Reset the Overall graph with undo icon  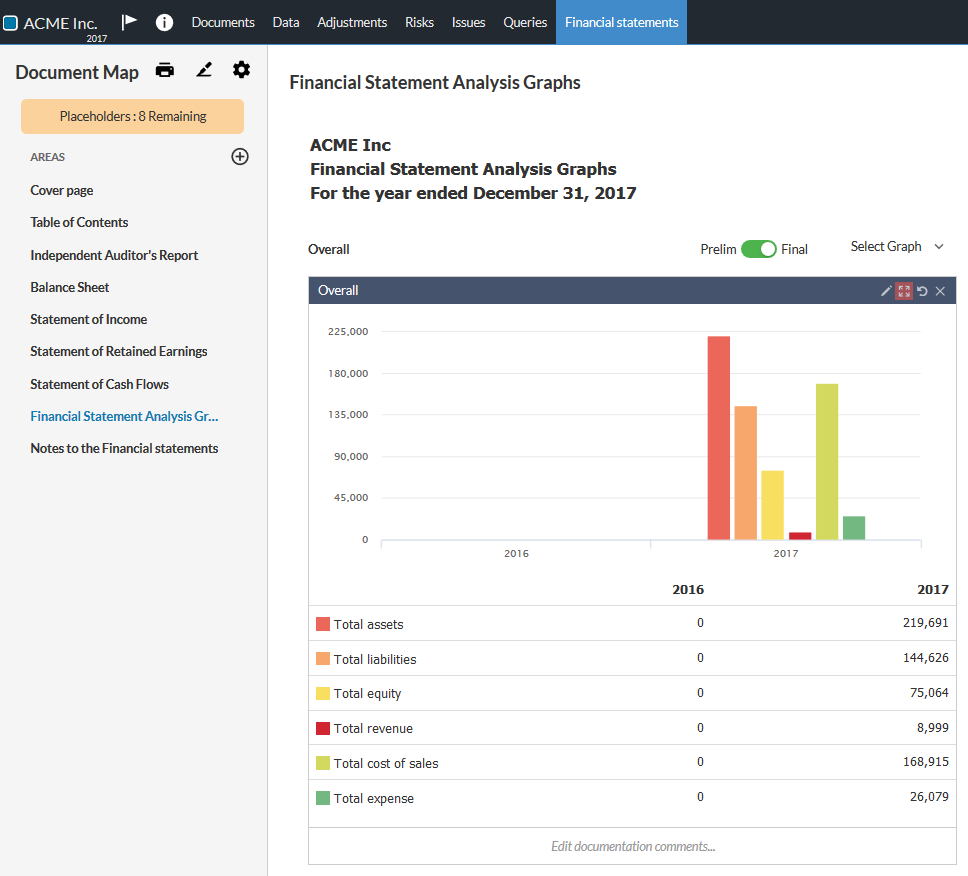[922, 291]
